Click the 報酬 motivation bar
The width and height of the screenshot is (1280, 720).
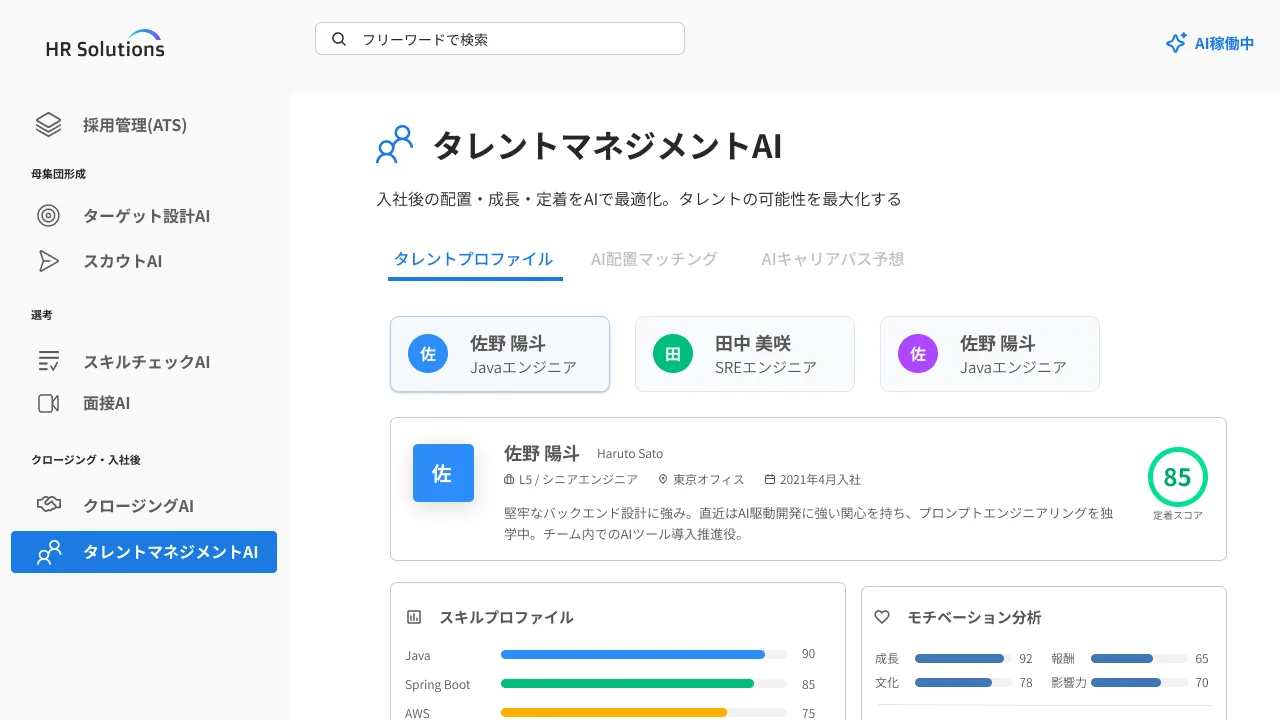point(1139,659)
